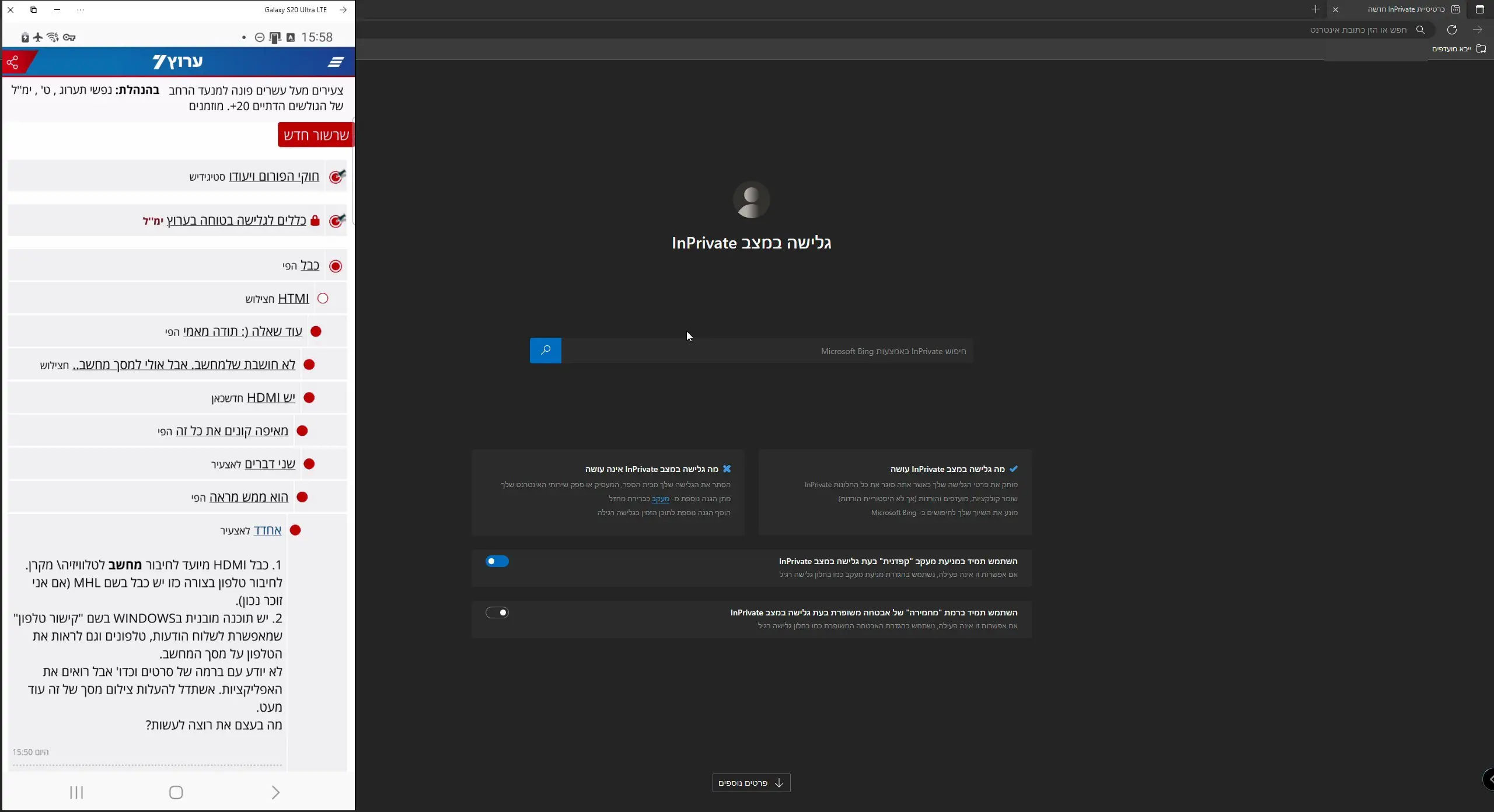Click the InPrivate Bing search field
Image resolution: width=1494 pixels, height=812 pixels.
click(767, 351)
